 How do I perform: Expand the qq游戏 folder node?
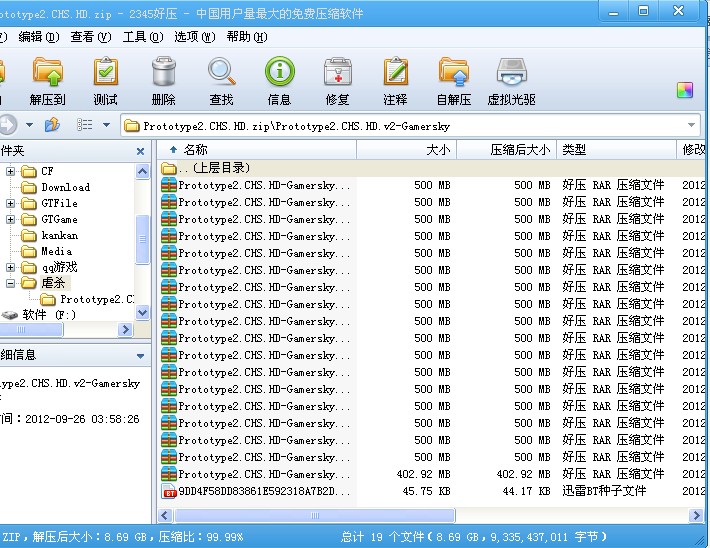point(10,267)
